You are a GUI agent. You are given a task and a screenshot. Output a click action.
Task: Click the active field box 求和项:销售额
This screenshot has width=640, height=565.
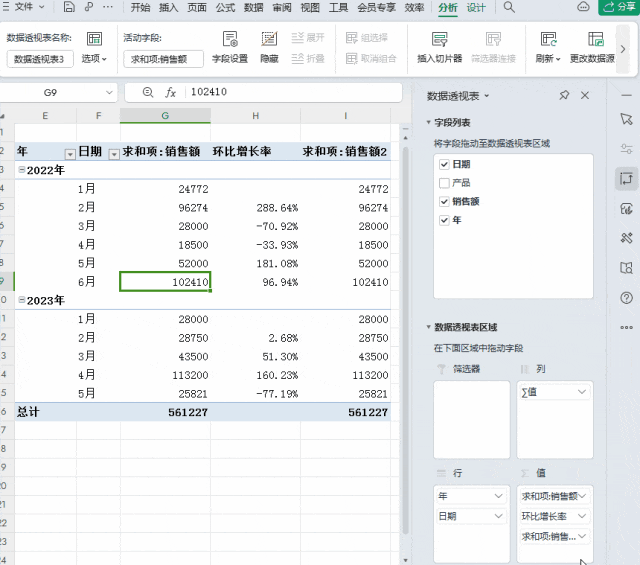[163, 59]
